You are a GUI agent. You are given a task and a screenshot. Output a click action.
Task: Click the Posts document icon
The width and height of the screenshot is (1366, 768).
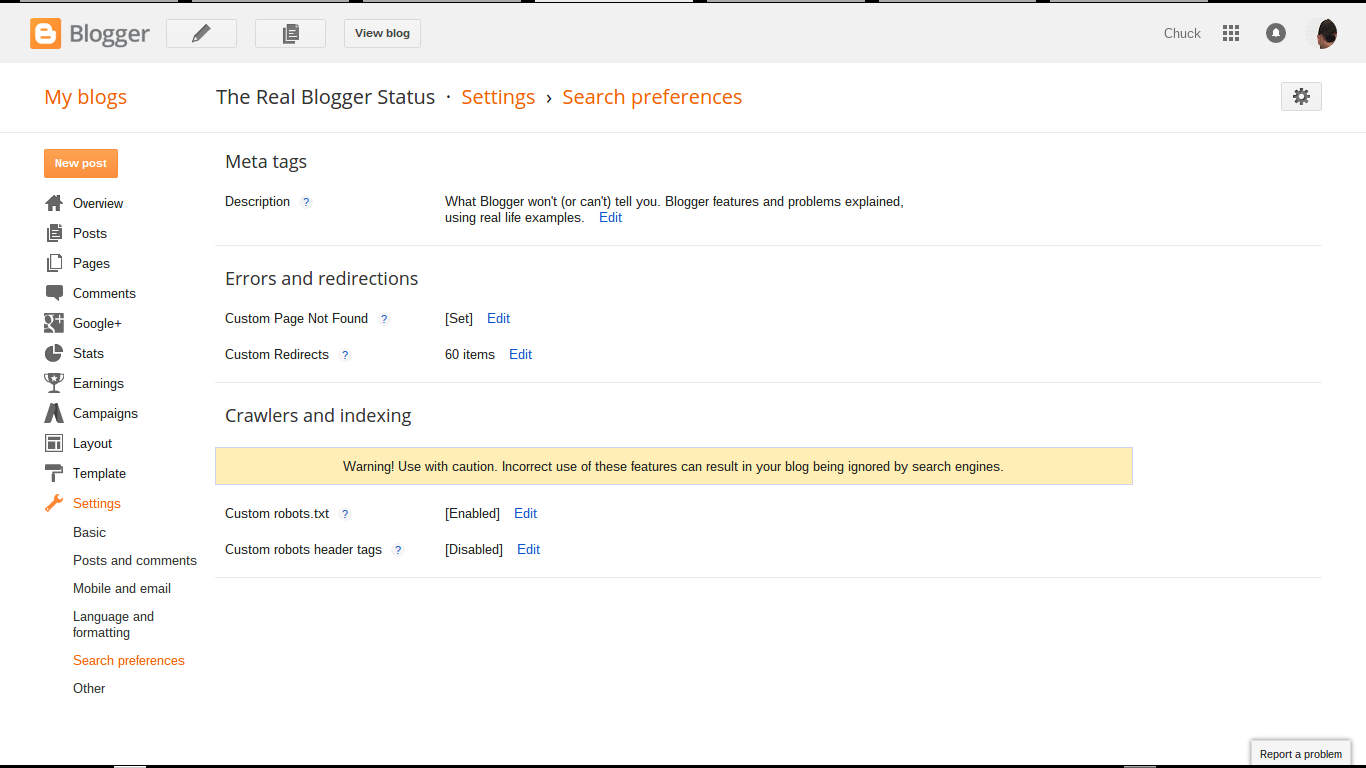[54, 233]
